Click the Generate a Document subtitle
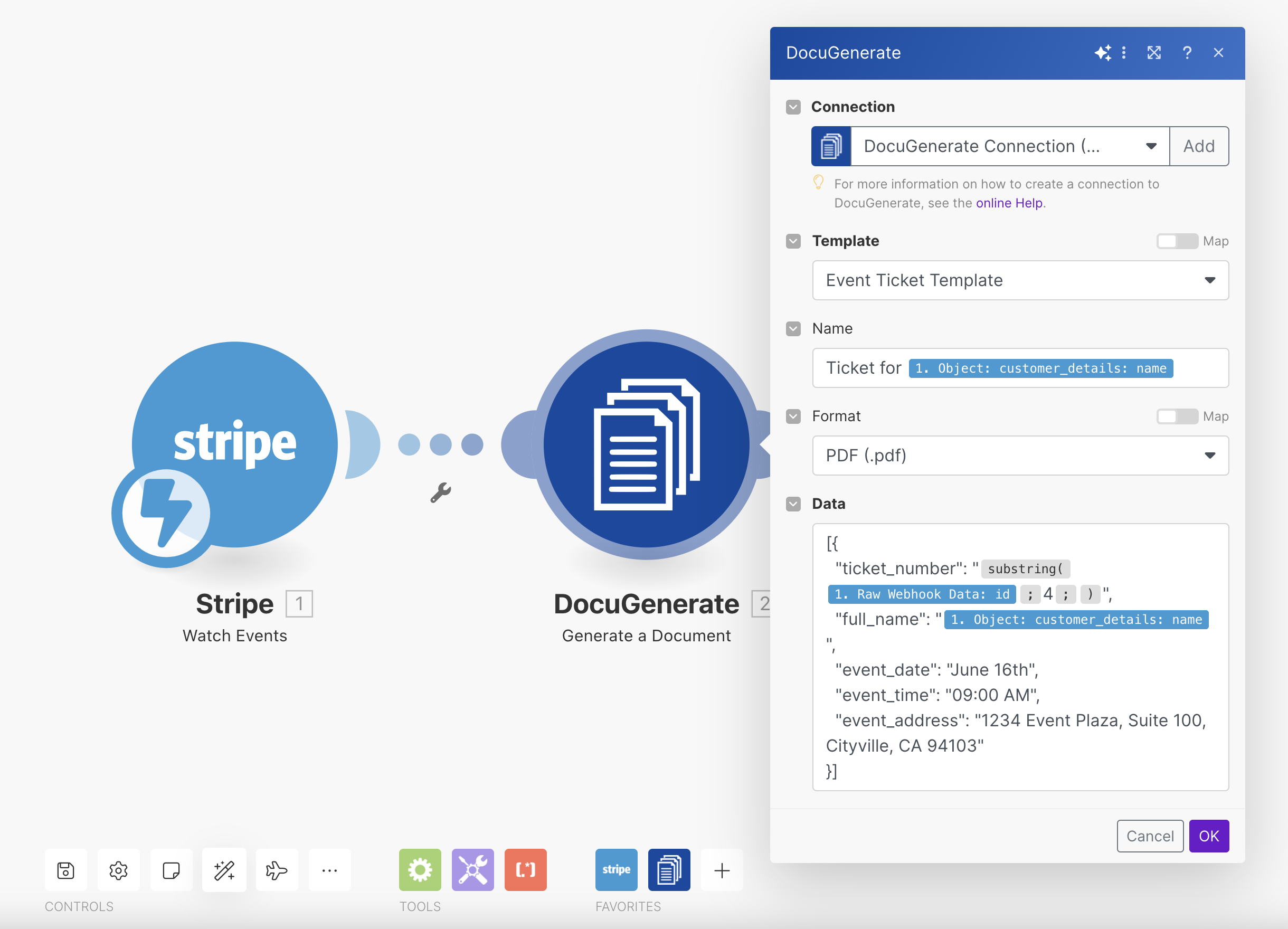The image size is (1288, 929). pyautogui.click(x=646, y=636)
